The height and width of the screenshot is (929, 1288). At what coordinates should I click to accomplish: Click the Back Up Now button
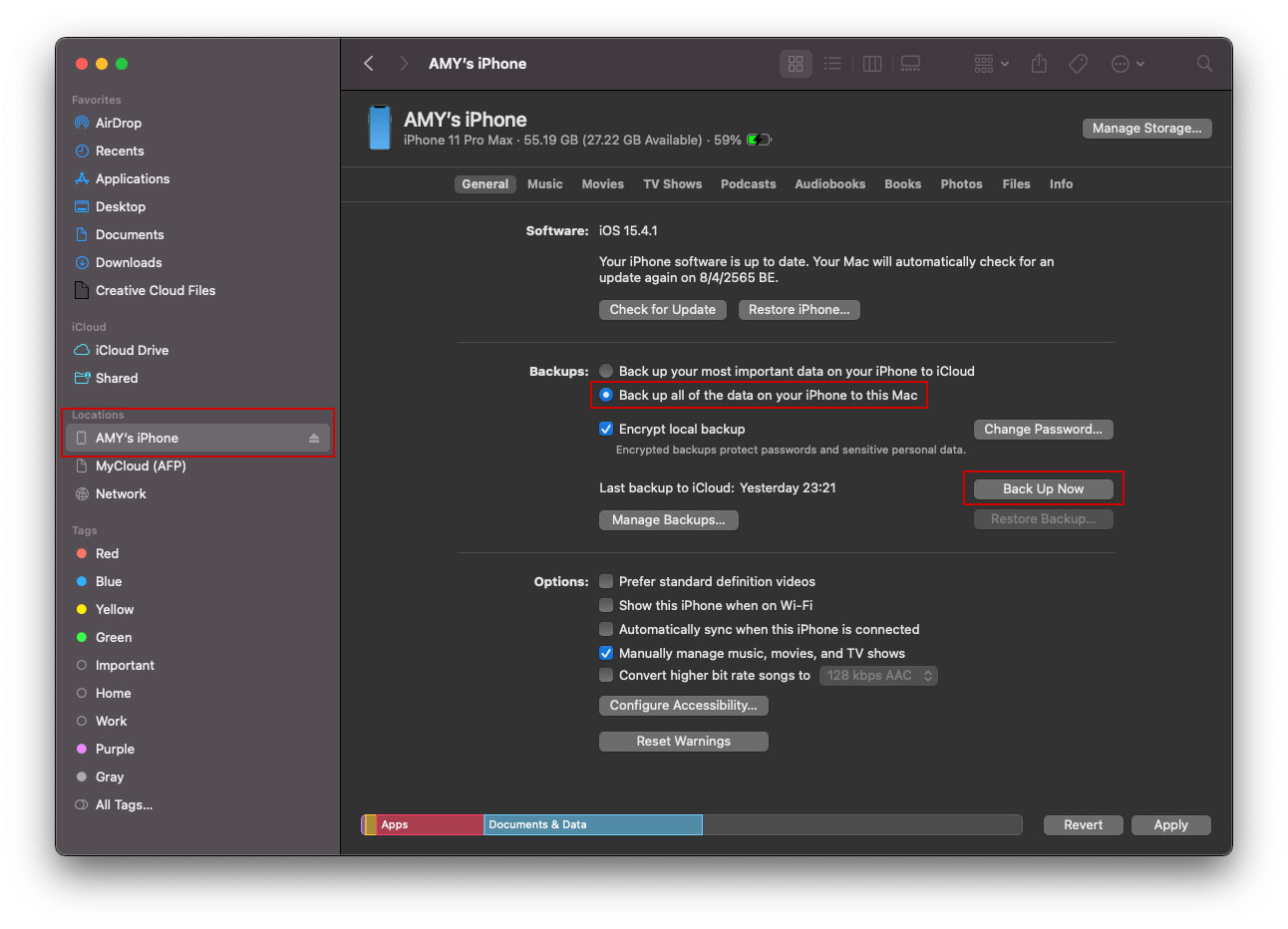(x=1043, y=488)
